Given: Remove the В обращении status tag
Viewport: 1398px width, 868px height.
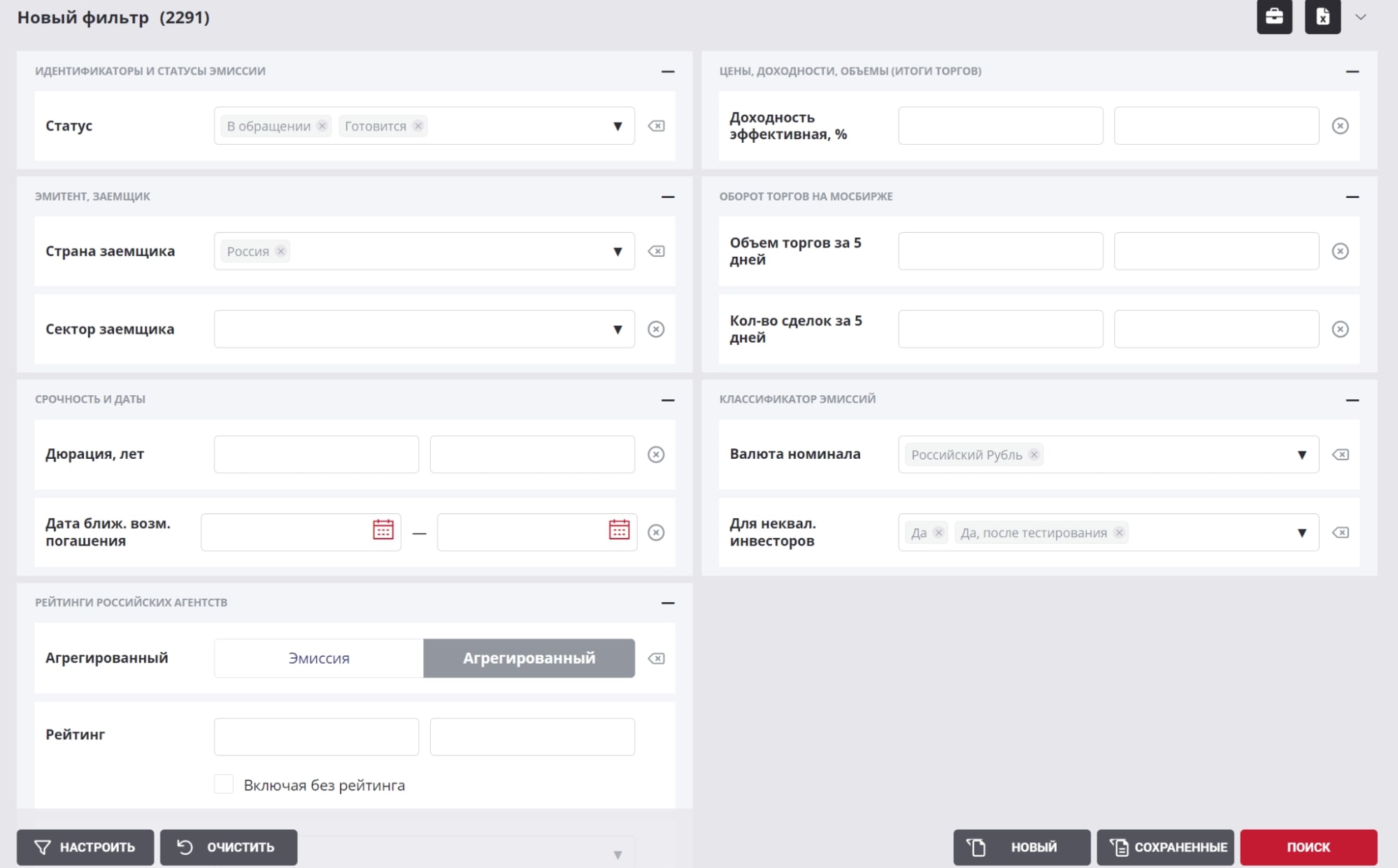Looking at the screenshot, I should pyautogui.click(x=322, y=126).
